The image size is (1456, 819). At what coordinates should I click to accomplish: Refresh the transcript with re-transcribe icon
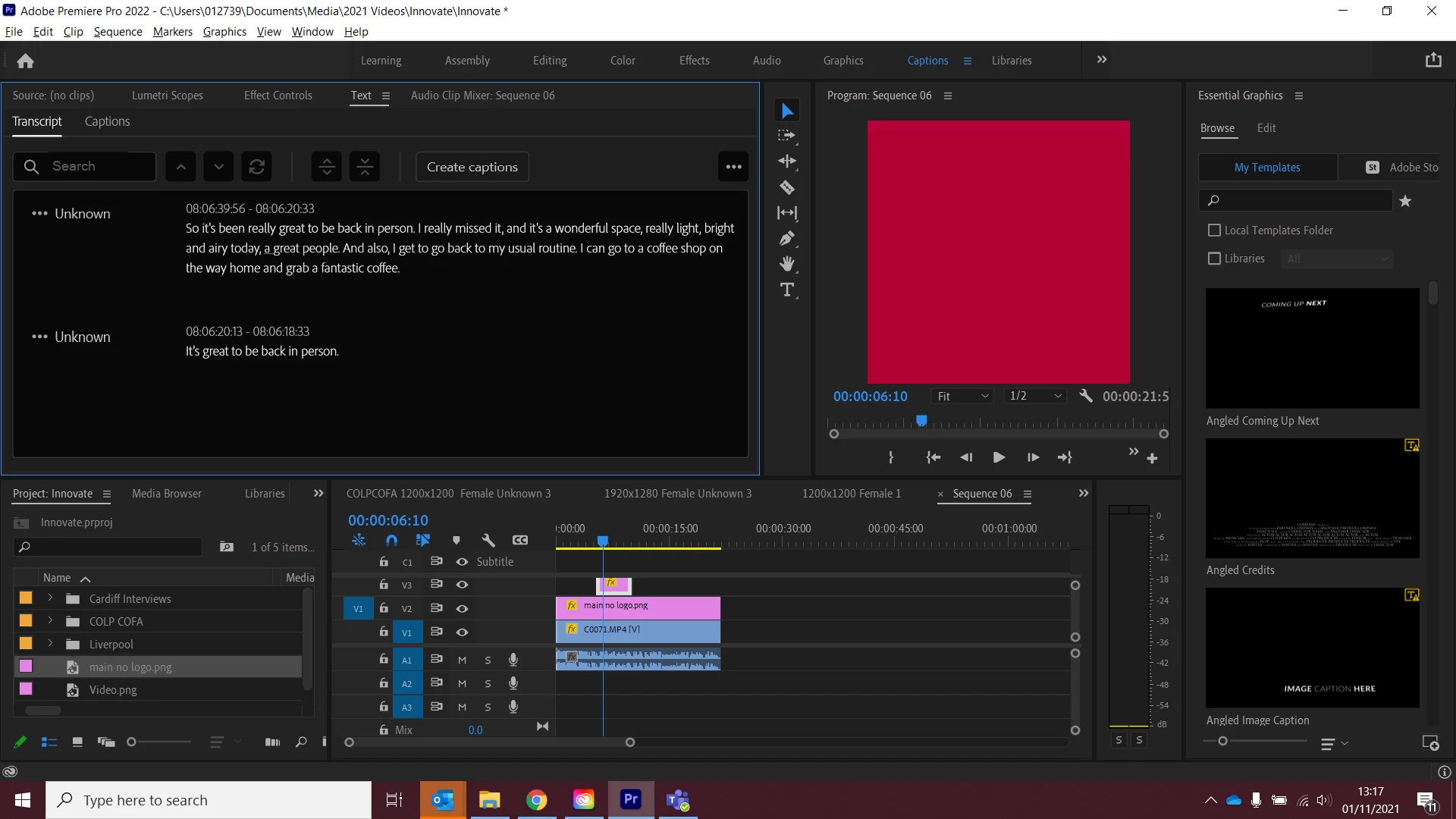pos(256,167)
